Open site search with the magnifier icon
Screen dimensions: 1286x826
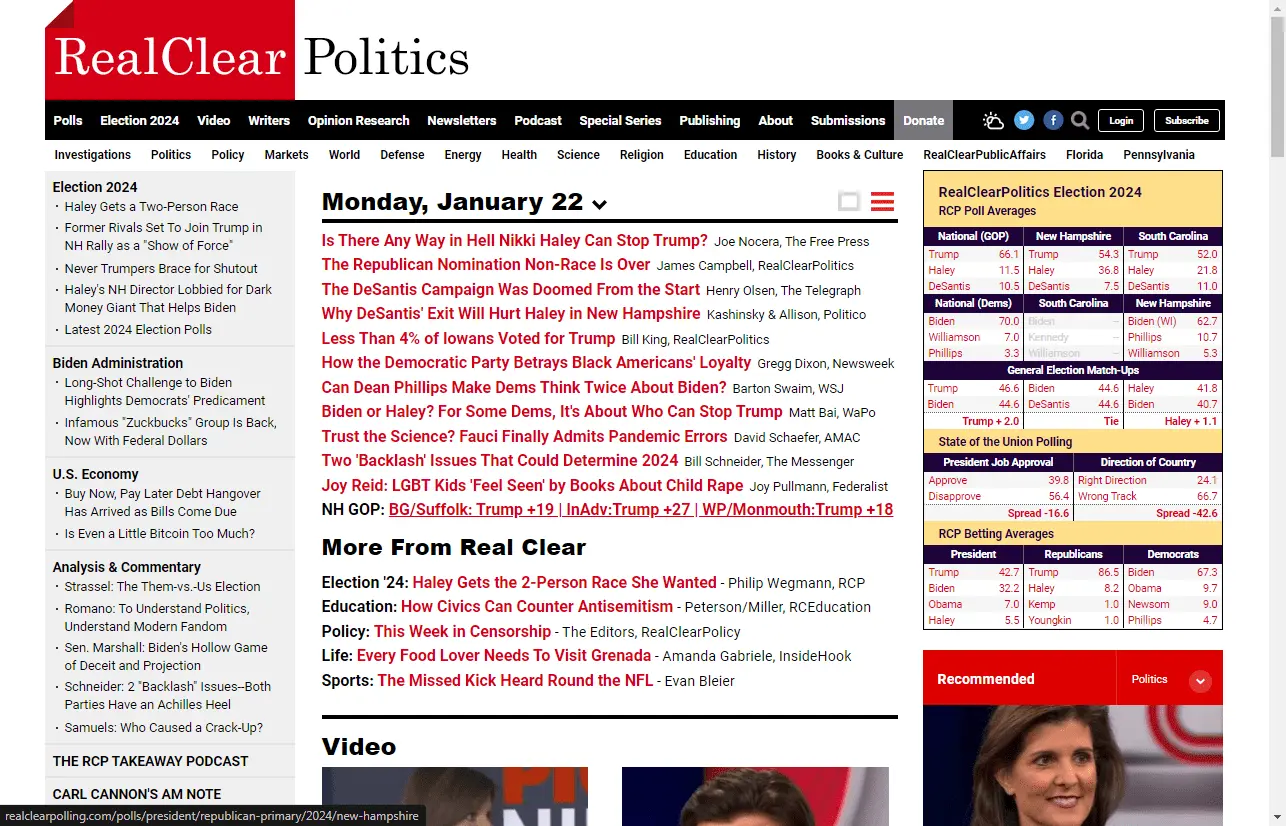(1080, 121)
